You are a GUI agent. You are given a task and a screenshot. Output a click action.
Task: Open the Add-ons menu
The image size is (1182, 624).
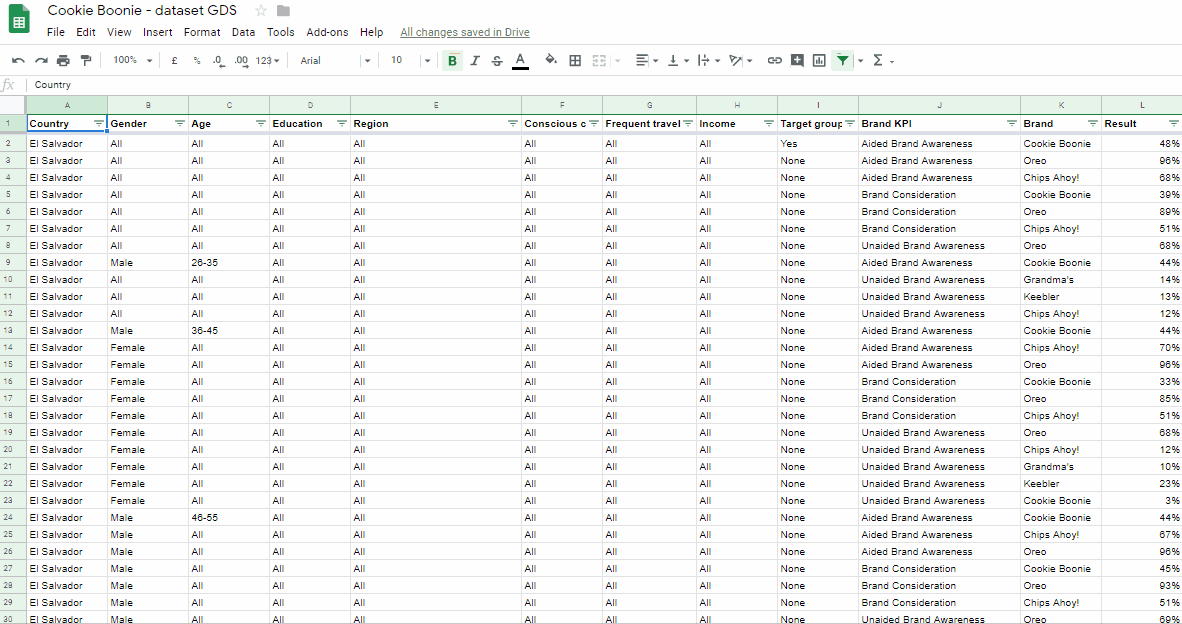coord(327,32)
